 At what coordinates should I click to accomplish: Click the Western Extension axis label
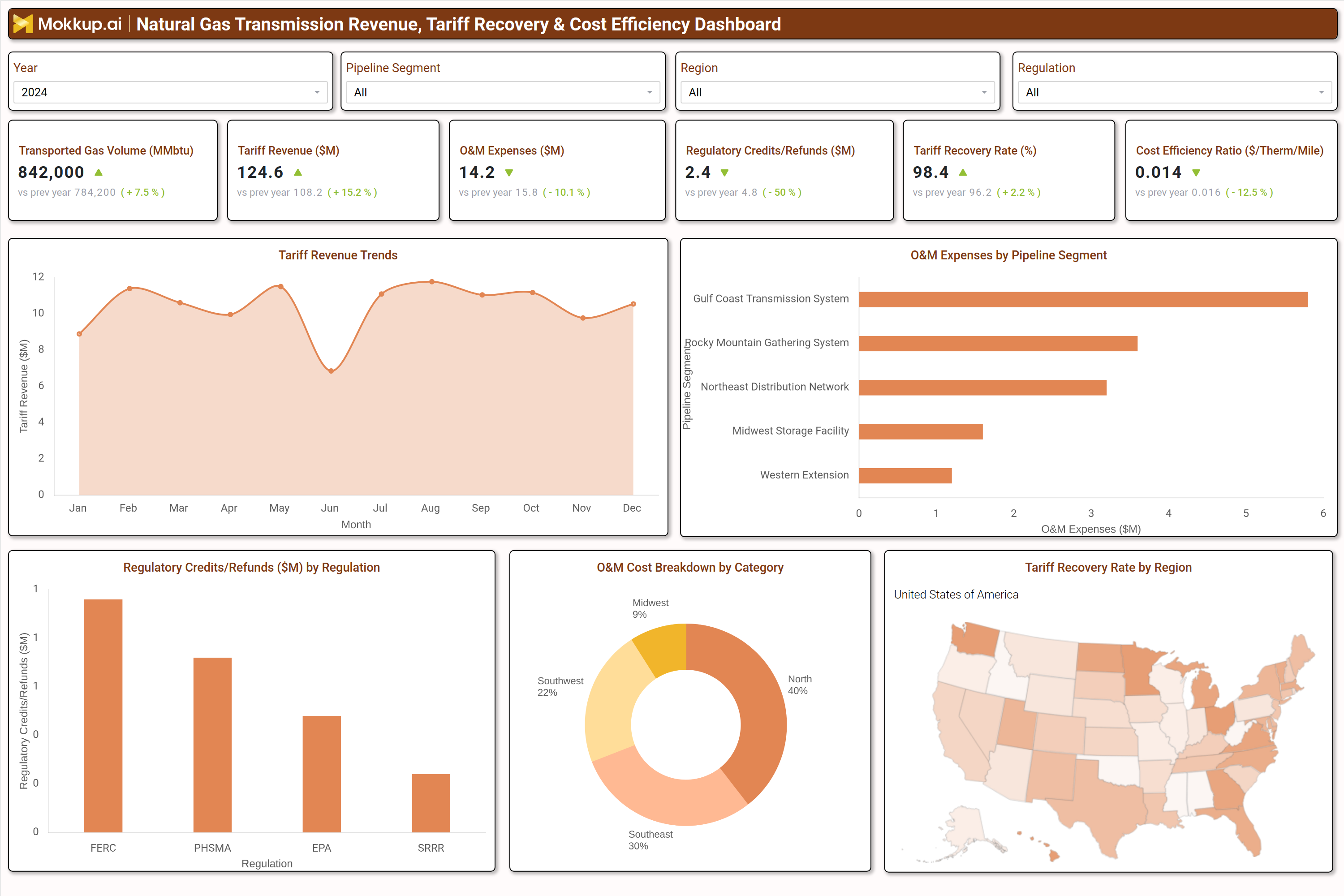(x=804, y=475)
